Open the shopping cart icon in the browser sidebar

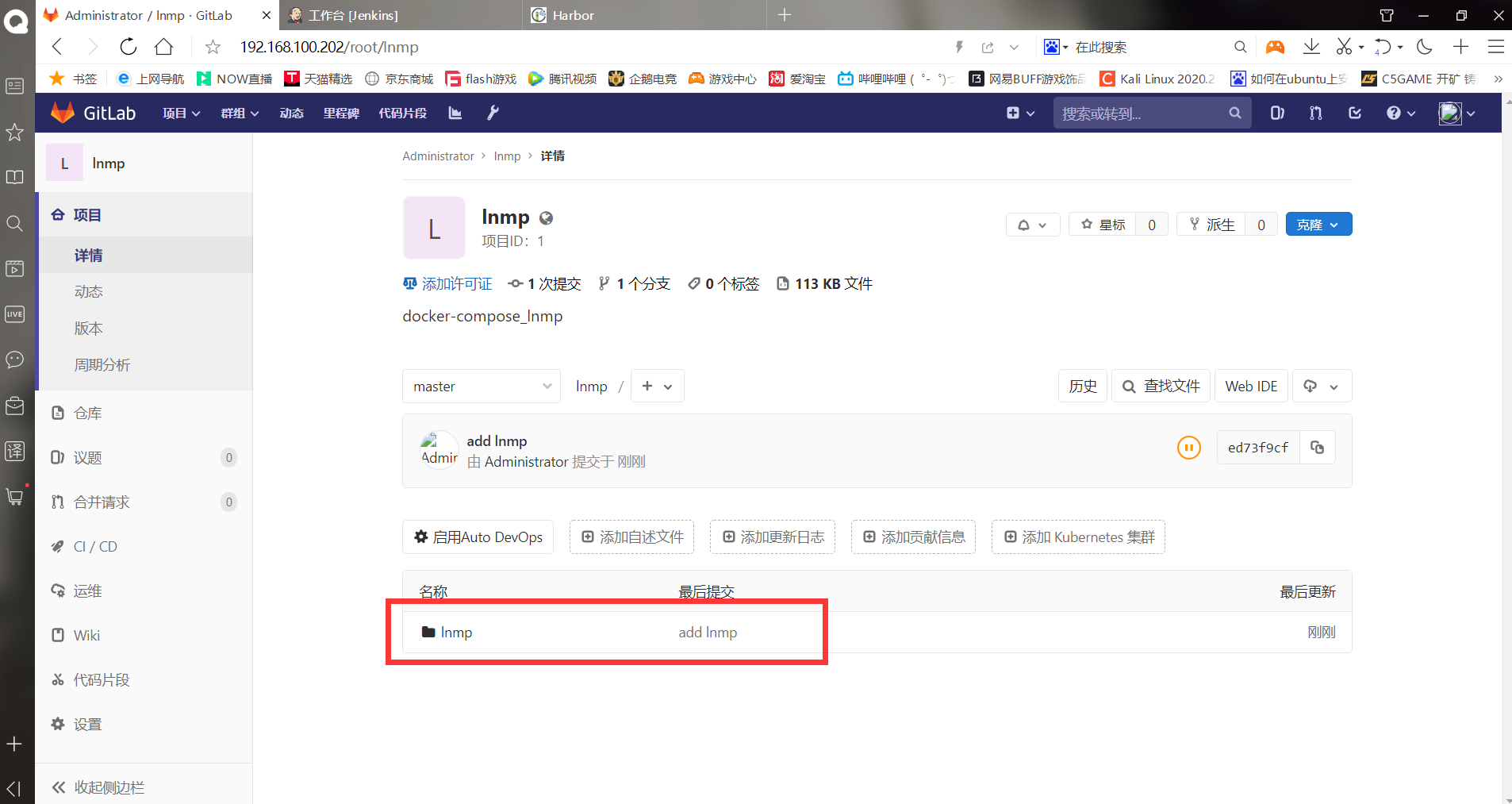pyautogui.click(x=15, y=497)
